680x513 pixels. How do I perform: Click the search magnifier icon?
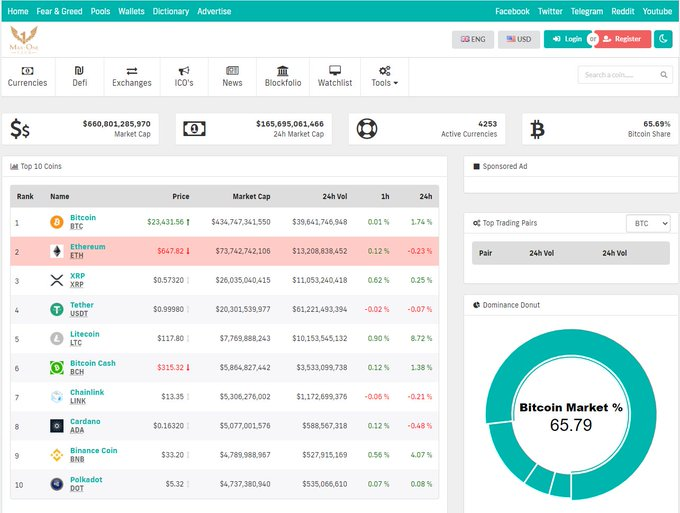(664, 75)
